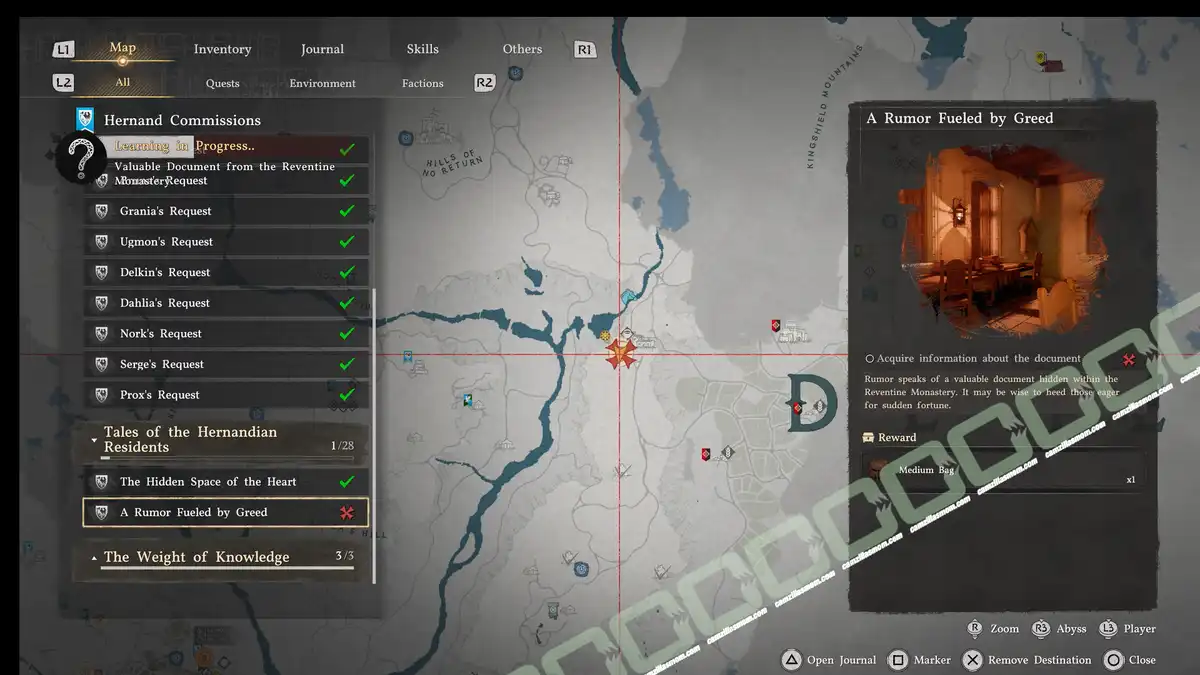Switch to the Inventory tab

tap(222, 49)
